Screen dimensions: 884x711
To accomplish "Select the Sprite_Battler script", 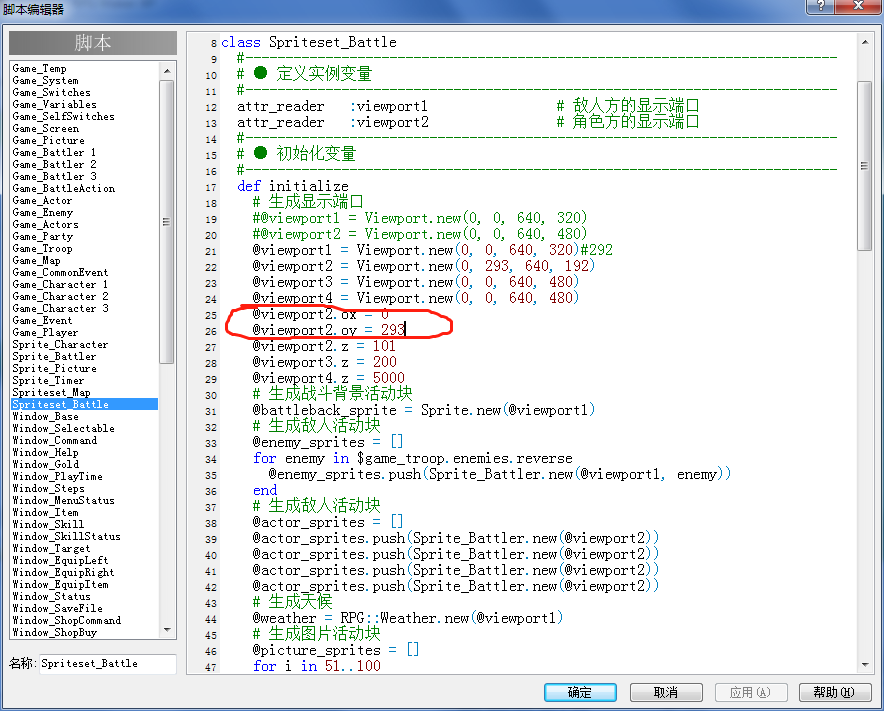I will 54,356.
